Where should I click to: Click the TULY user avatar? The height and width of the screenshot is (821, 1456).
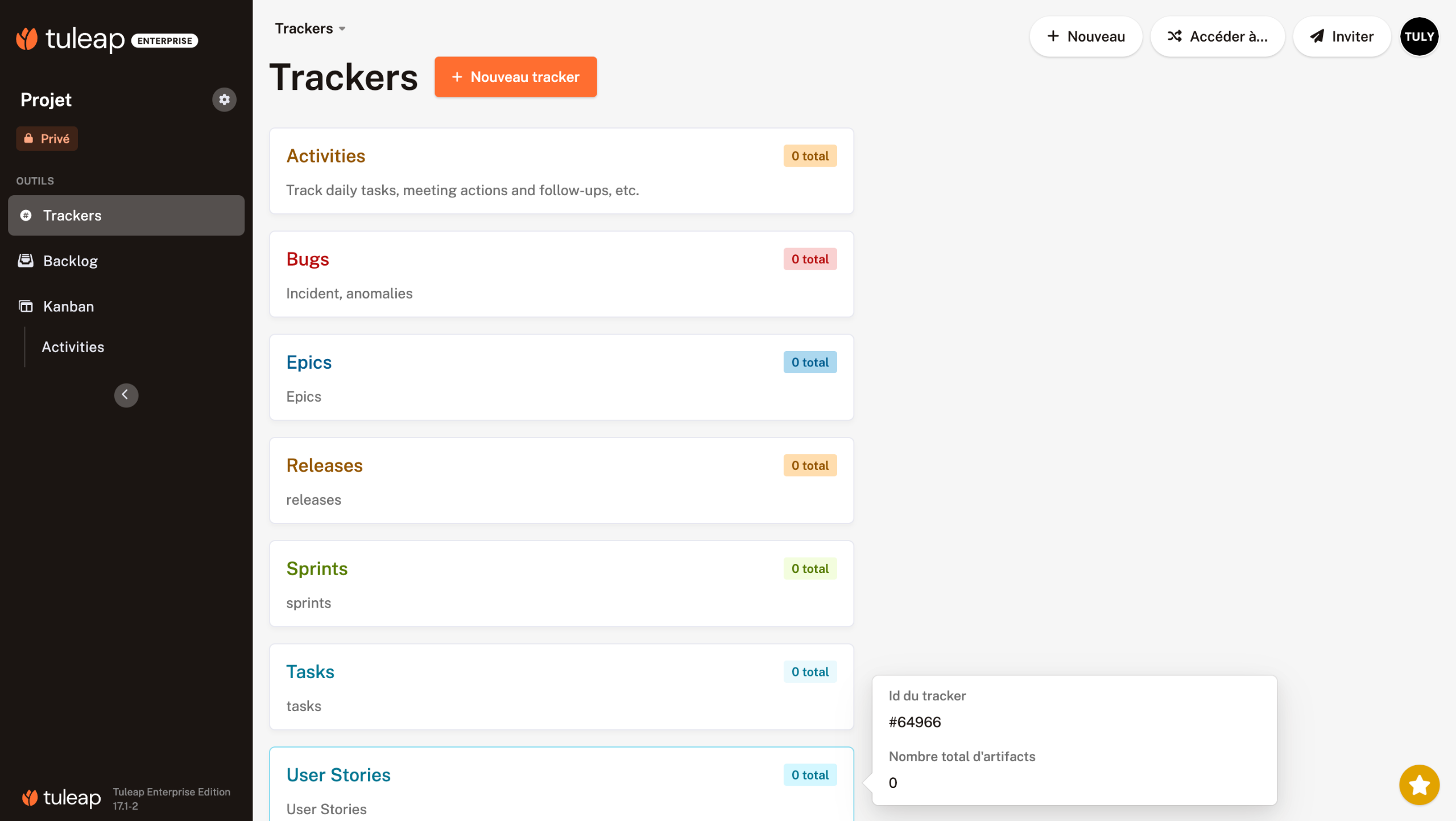pyautogui.click(x=1418, y=36)
